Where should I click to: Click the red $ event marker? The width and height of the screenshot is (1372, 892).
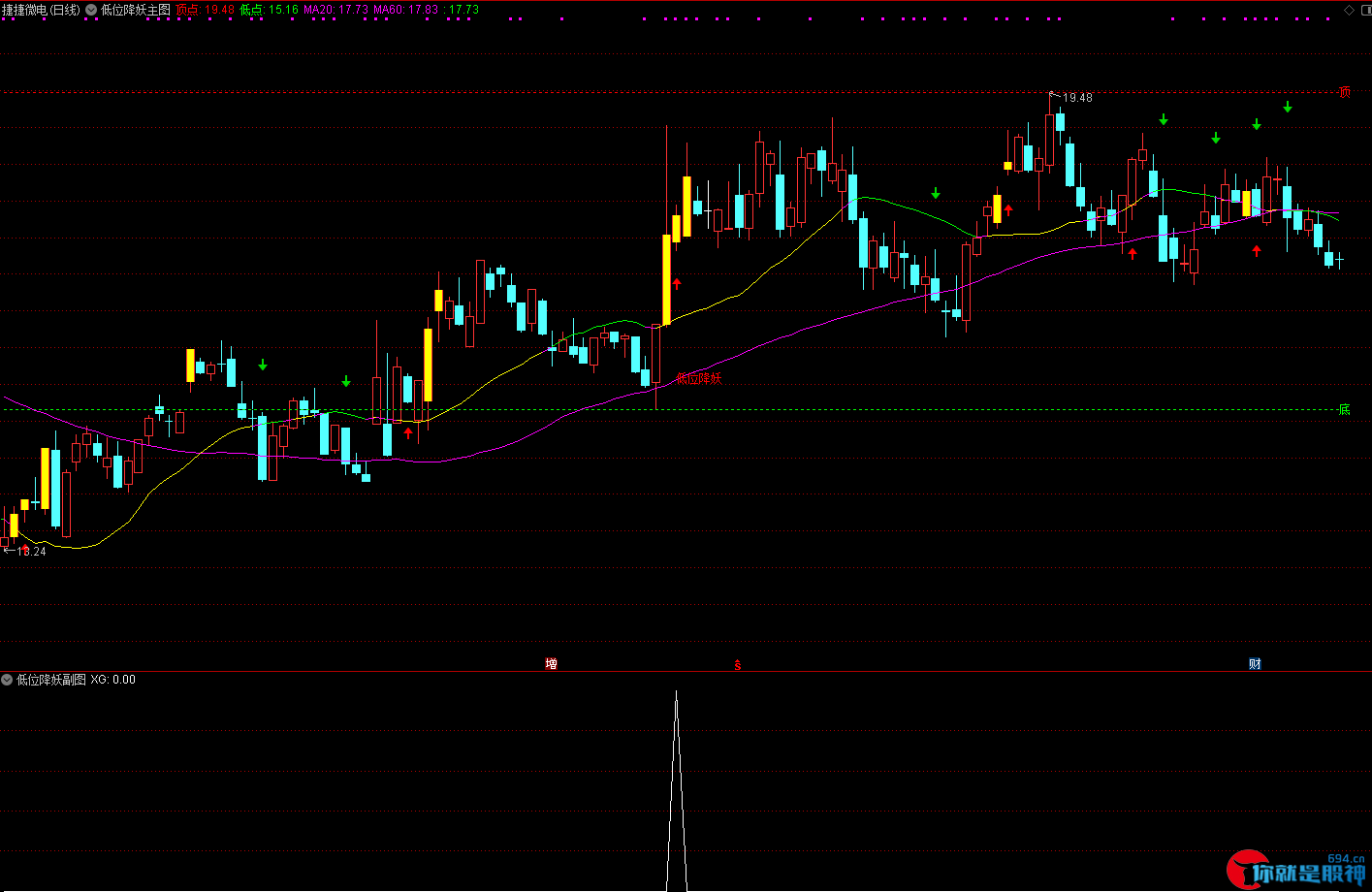pyautogui.click(x=737, y=665)
